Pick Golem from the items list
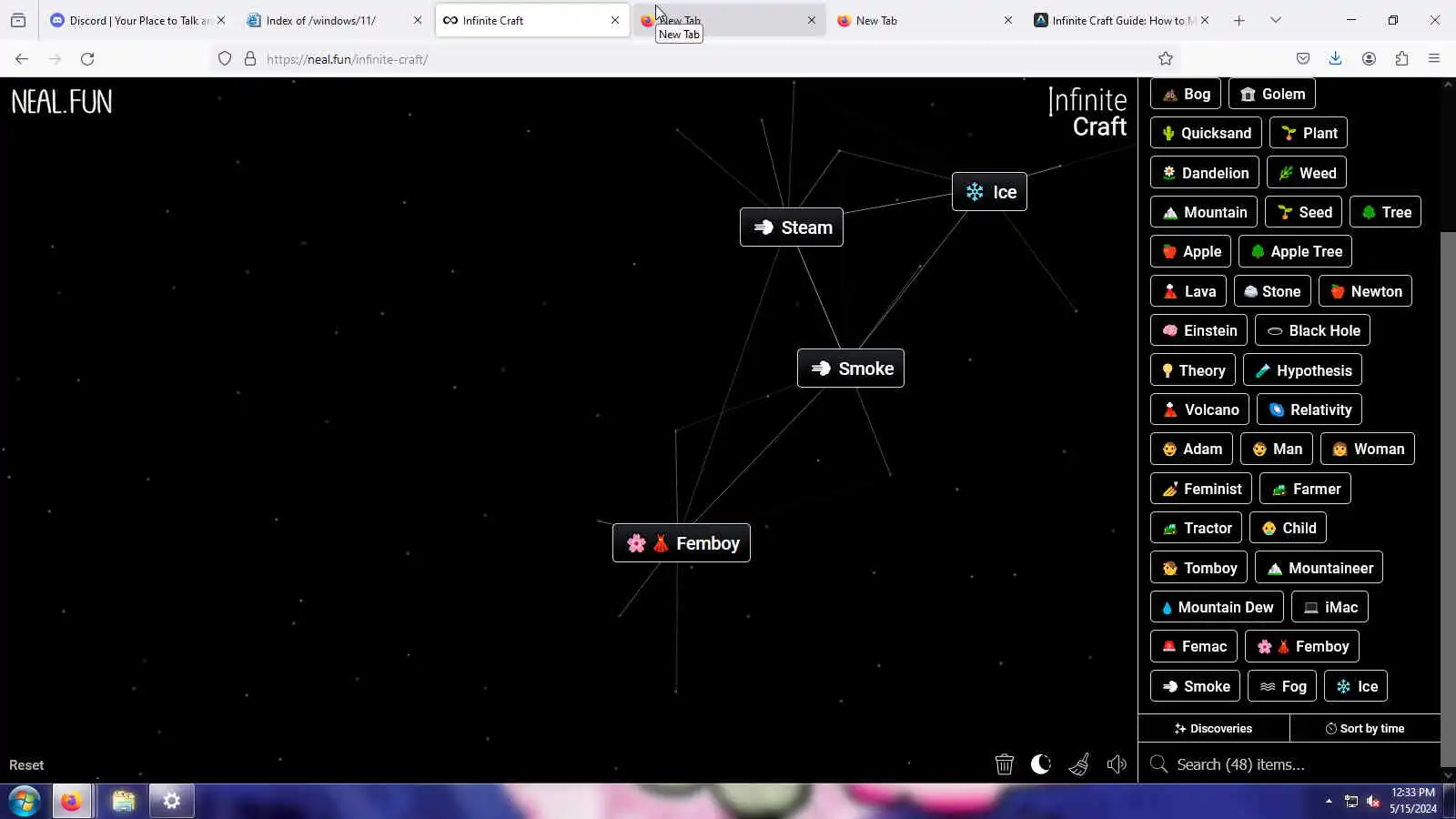This screenshot has width=1456, height=819. tap(1272, 94)
